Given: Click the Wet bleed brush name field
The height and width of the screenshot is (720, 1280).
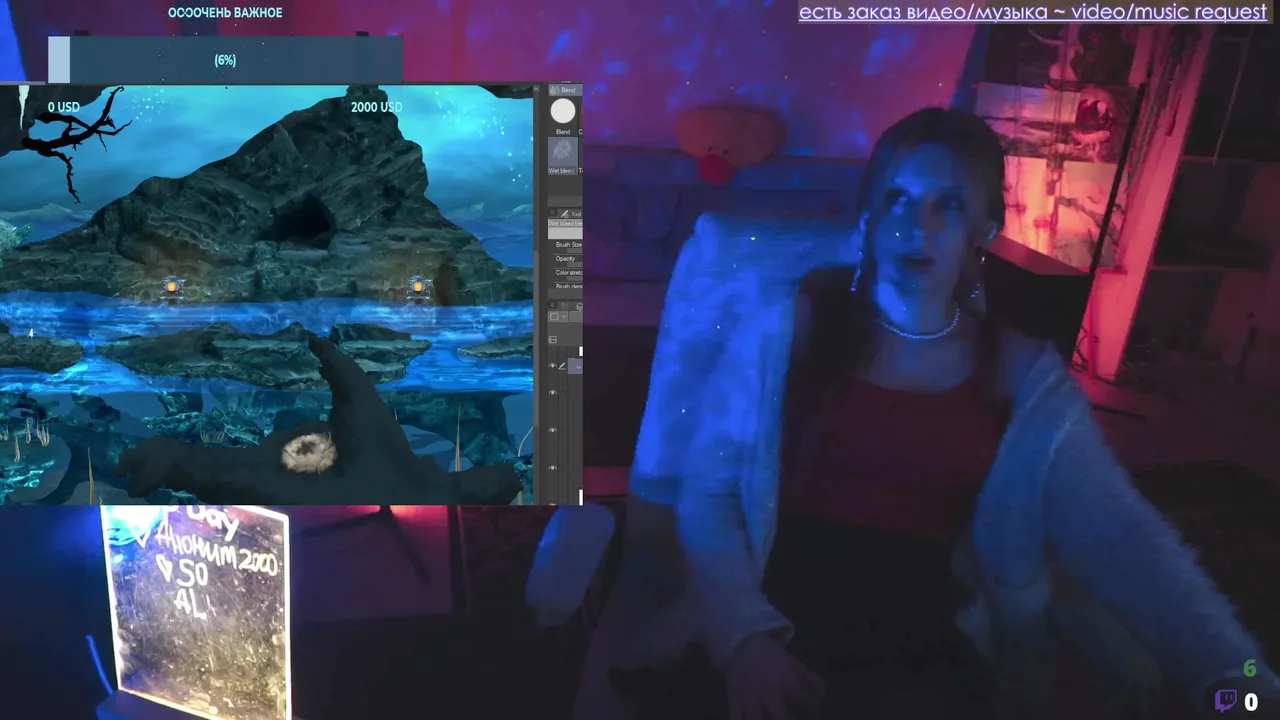Looking at the screenshot, I should 565,225.
